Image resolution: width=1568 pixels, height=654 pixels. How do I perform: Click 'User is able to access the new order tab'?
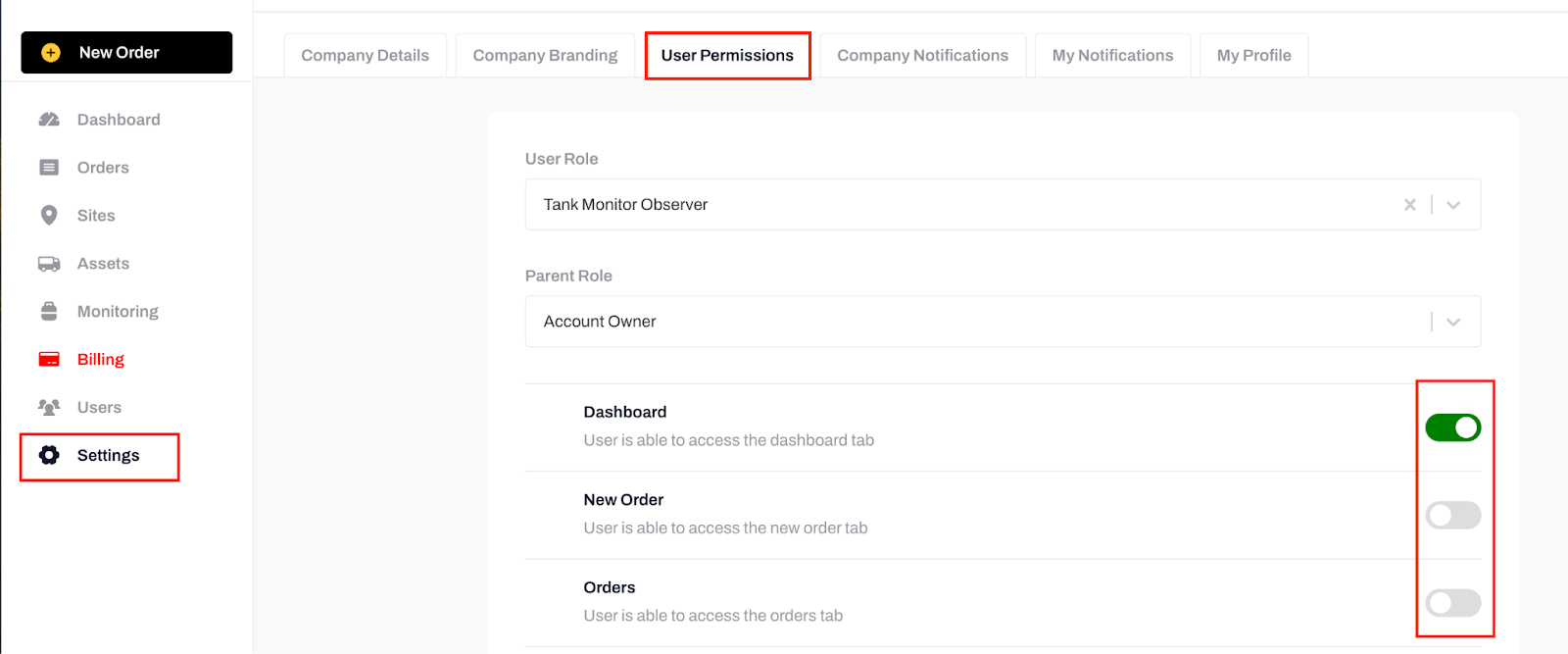(725, 528)
